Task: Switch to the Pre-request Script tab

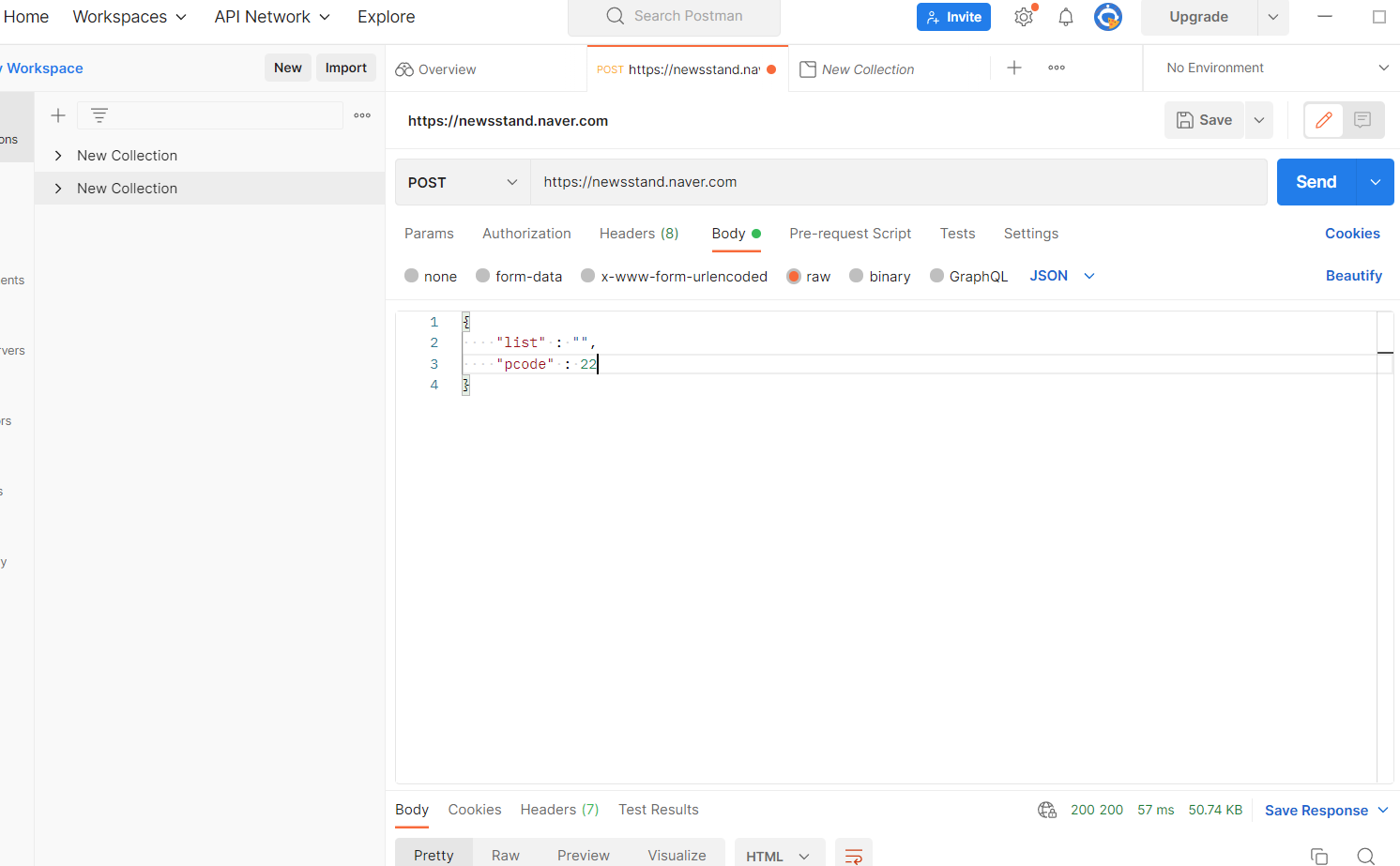Action: click(850, 234)
